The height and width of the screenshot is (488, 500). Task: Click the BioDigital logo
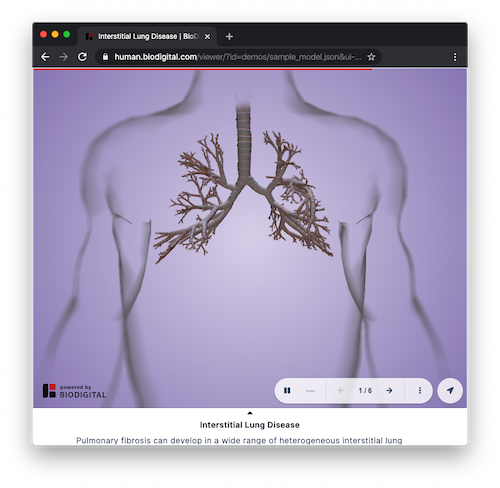74,391
